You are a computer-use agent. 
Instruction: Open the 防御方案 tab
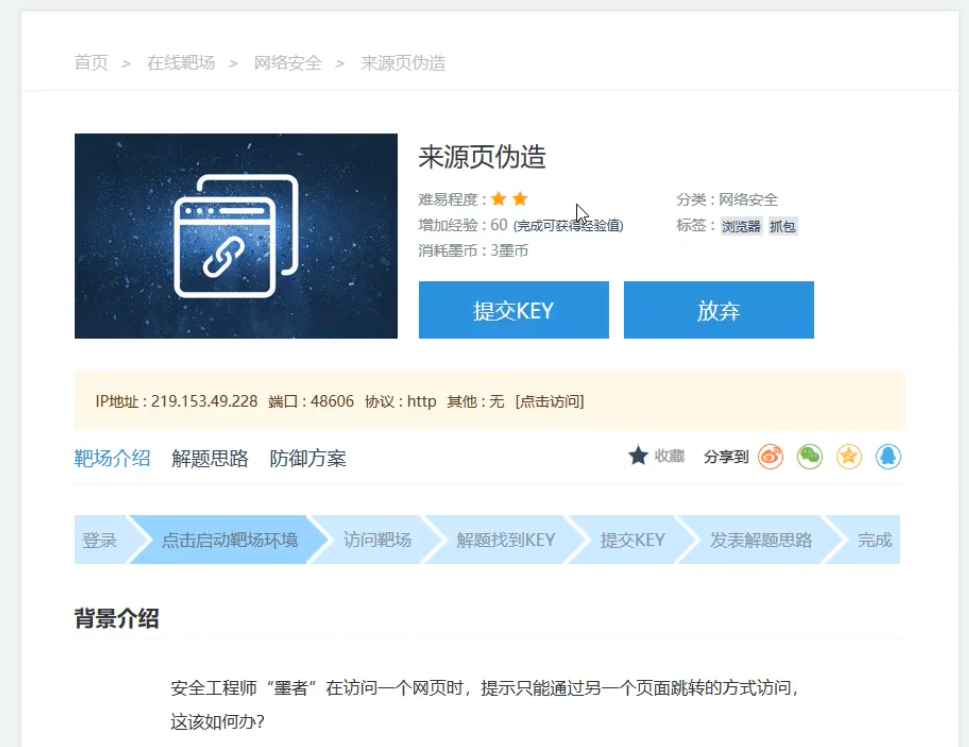coord(308,459)
